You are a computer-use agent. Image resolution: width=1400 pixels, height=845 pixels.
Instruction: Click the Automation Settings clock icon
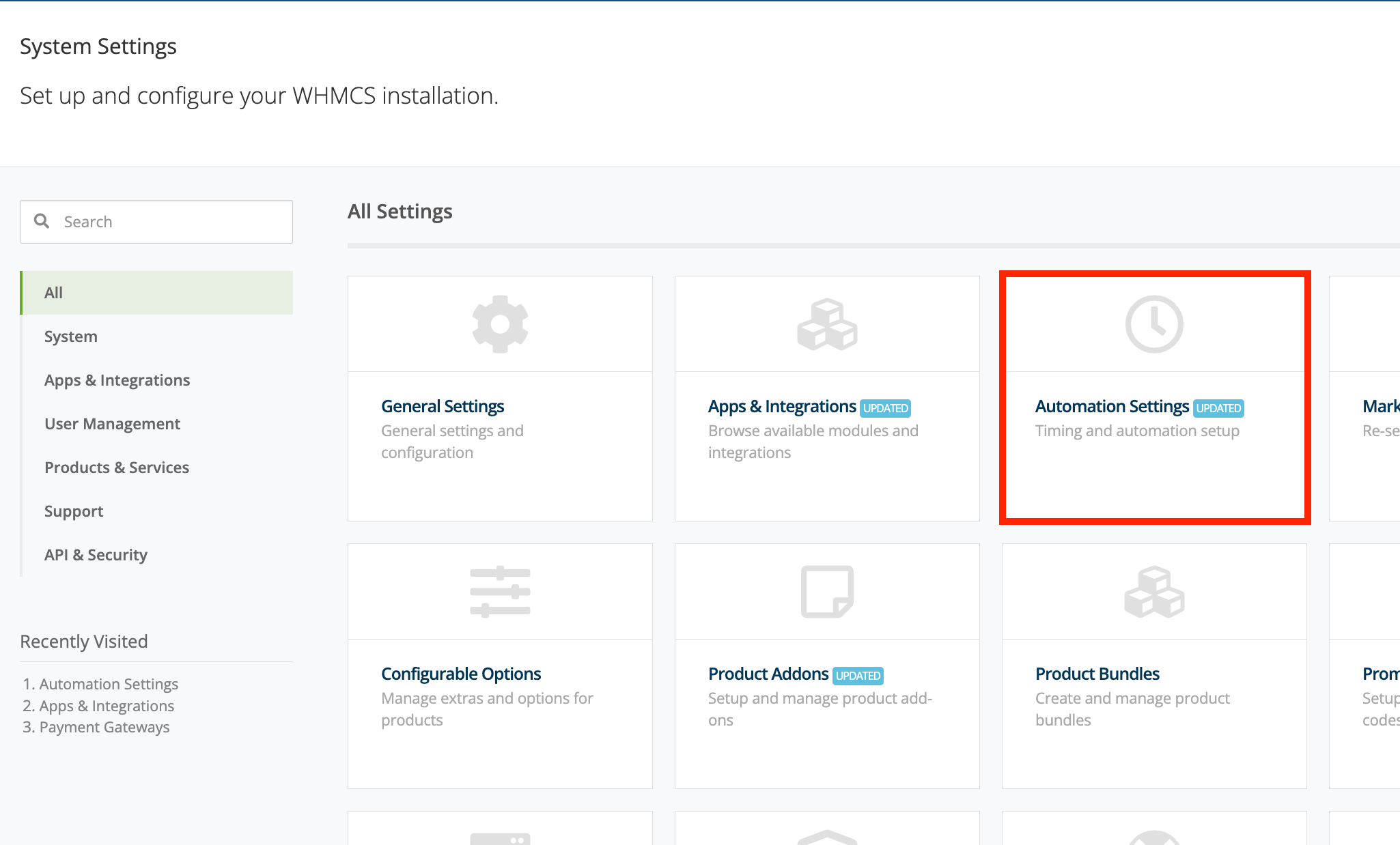click(1154, 324)
